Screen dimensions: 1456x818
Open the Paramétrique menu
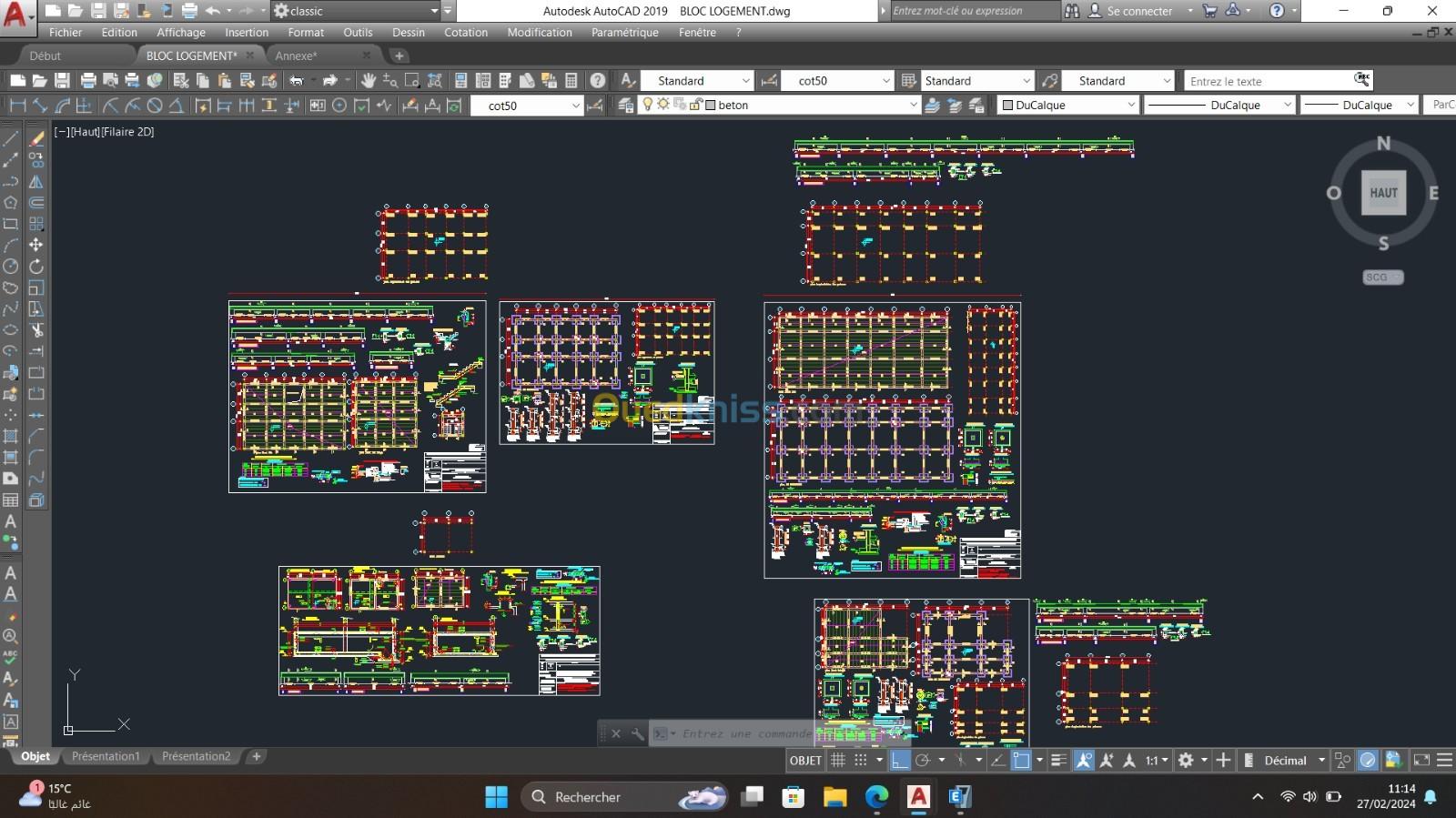coord(625,32)
